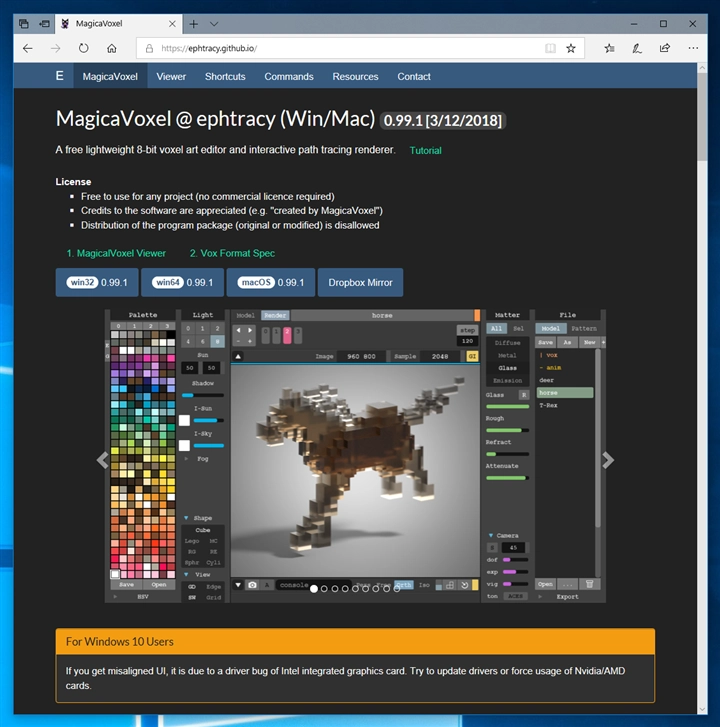
Task: Click the lock icon in the address bar
Action: coord(149,48)
